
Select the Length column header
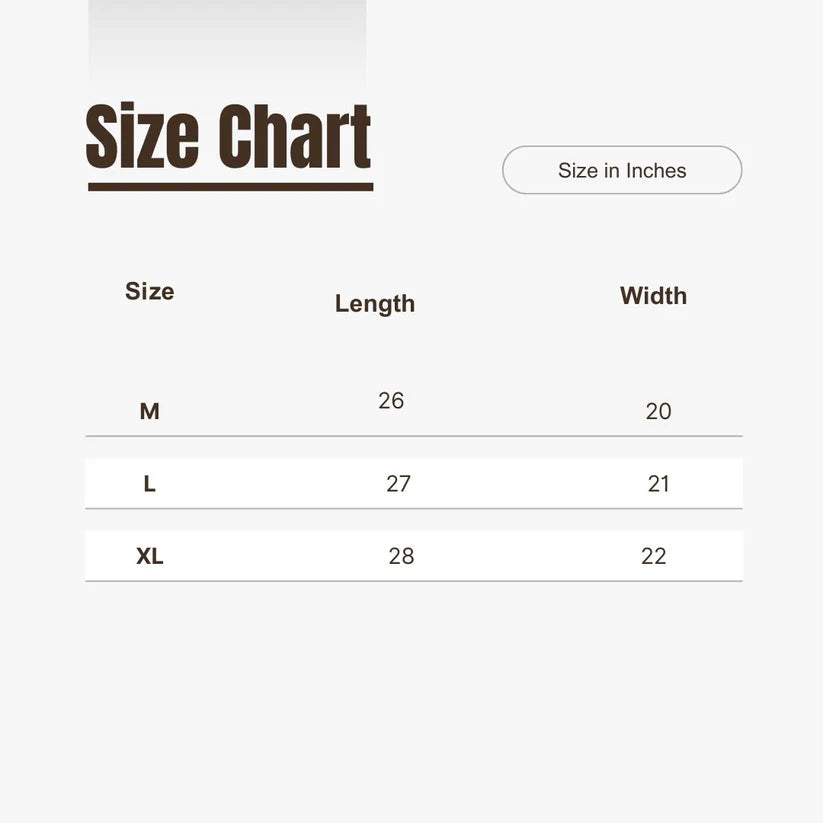(x=375, y=304)
